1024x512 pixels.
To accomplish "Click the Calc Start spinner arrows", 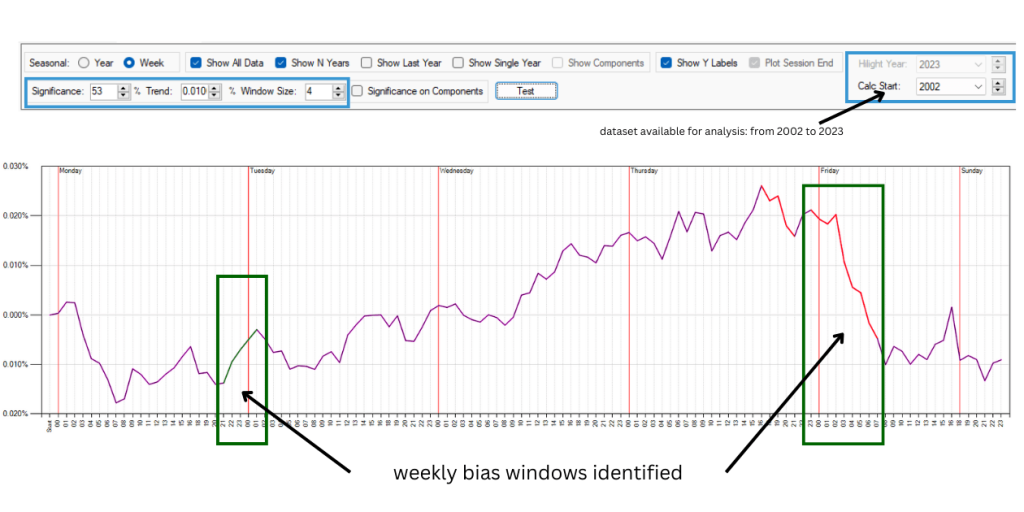I will click(x=998, y=86).
